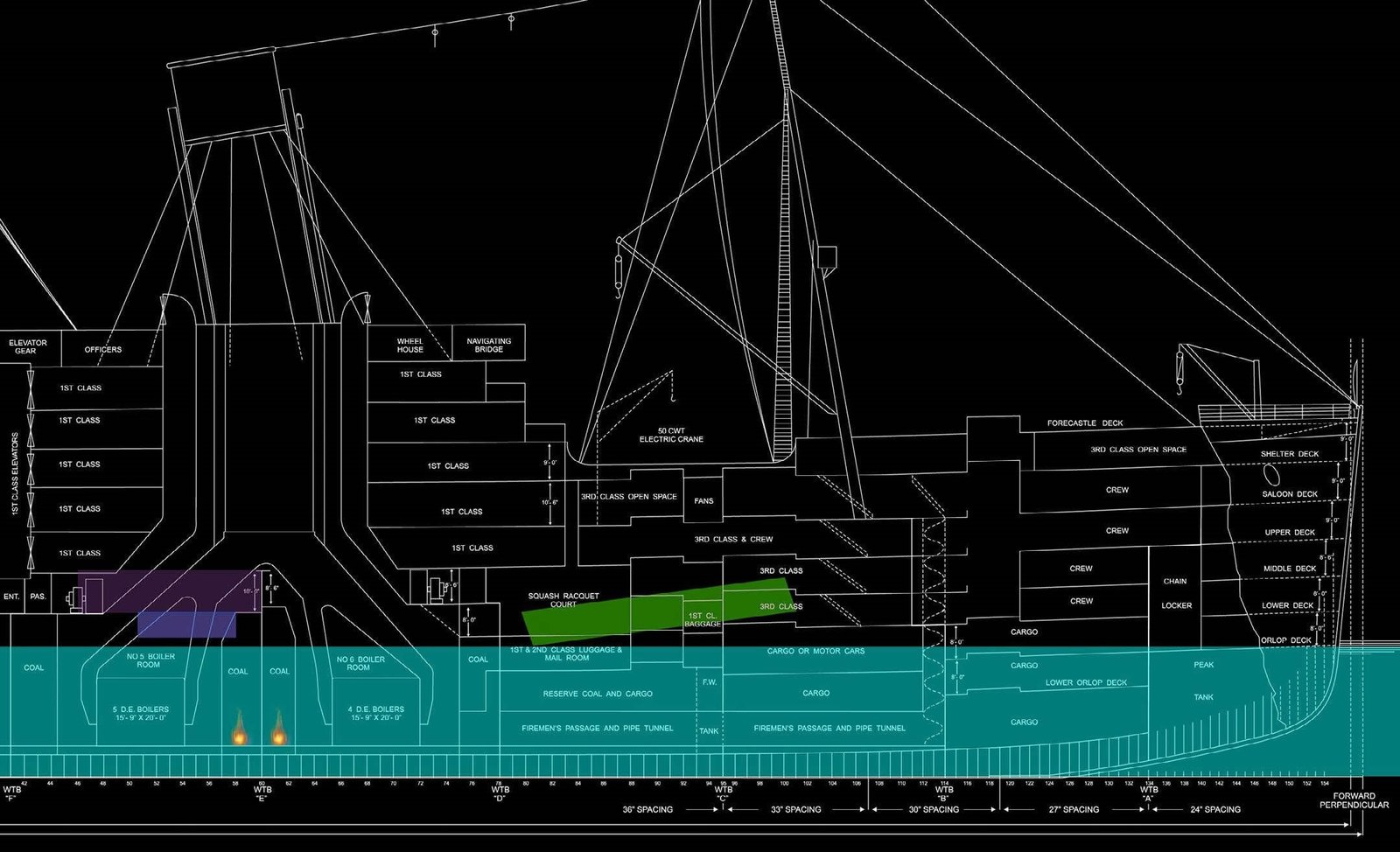Select the Officers quarters label
1400x852 pixels.
coord(103,350)
